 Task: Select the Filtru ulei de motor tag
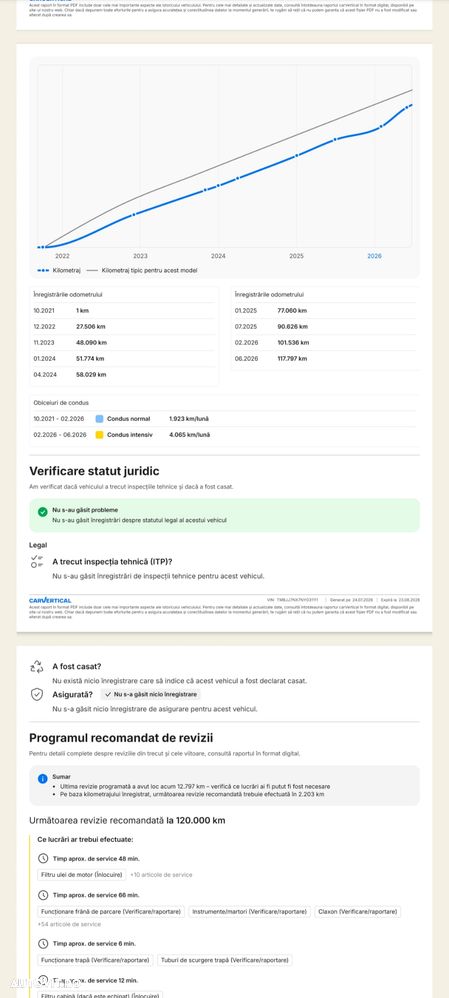pos(82,875)
